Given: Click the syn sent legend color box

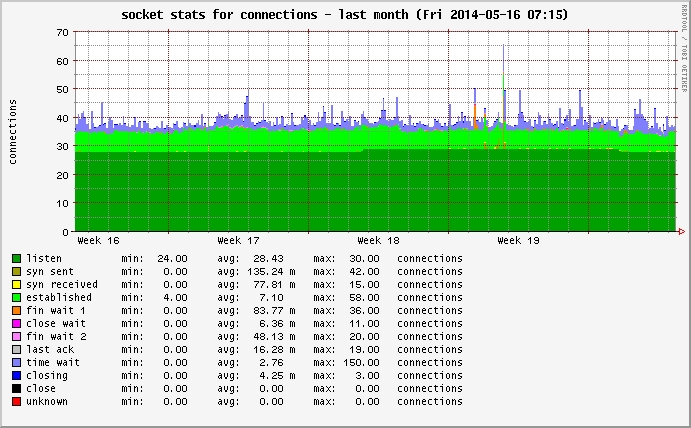Looking at the screenshot, I should click(x=16, y=271).
